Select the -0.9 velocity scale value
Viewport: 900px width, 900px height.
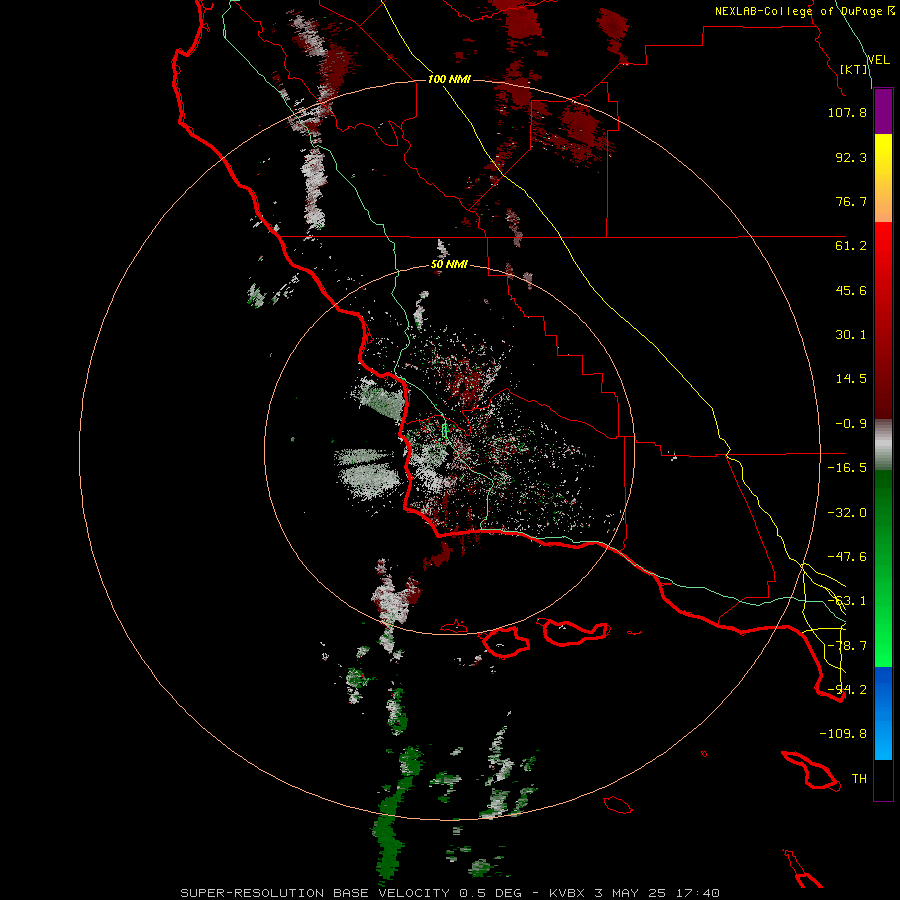click(x=851, y=424)
